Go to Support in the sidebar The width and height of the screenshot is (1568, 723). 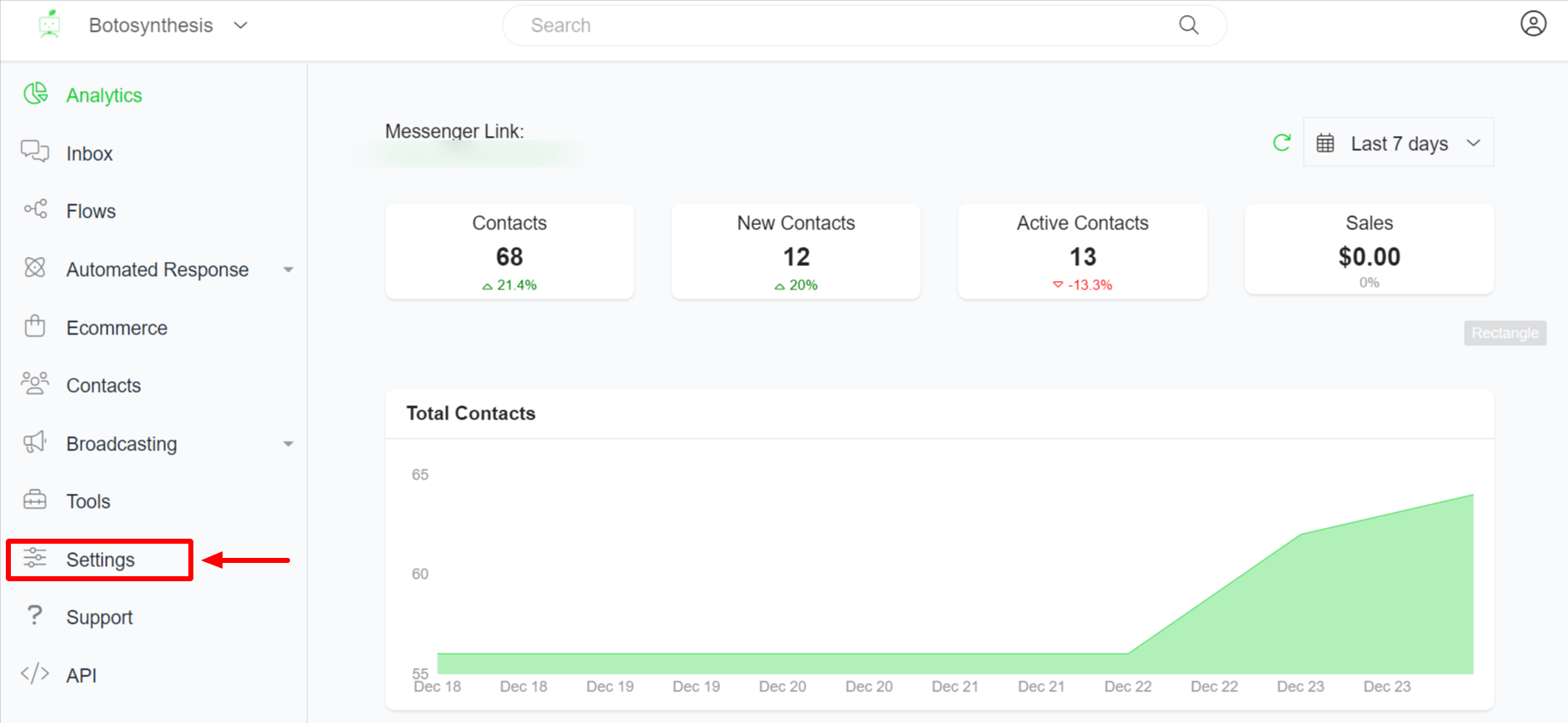pyautogui.click(x=99, y=617)
